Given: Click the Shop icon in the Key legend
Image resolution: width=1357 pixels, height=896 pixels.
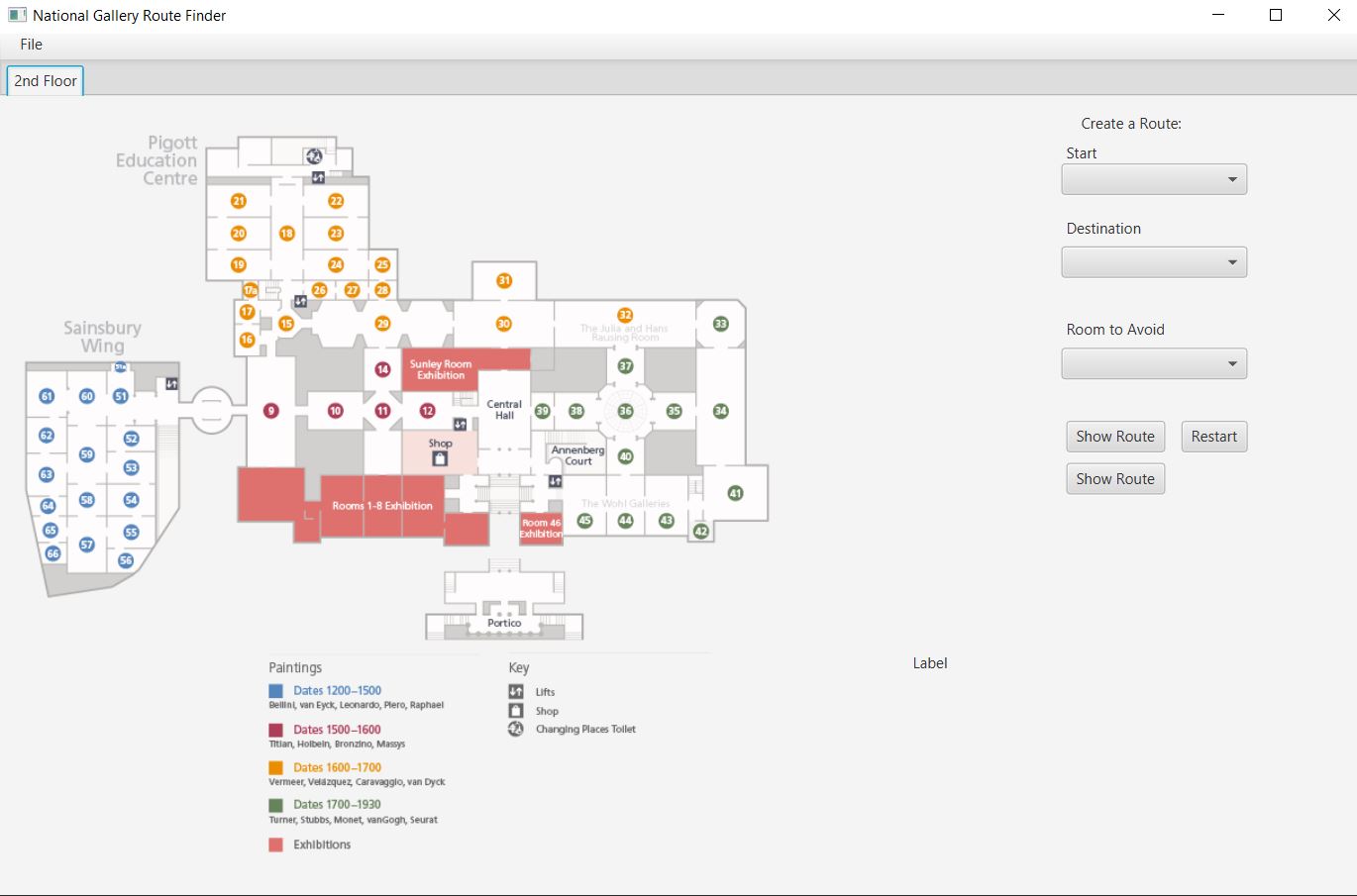Looking at the screenshot, I should point(516,710).
